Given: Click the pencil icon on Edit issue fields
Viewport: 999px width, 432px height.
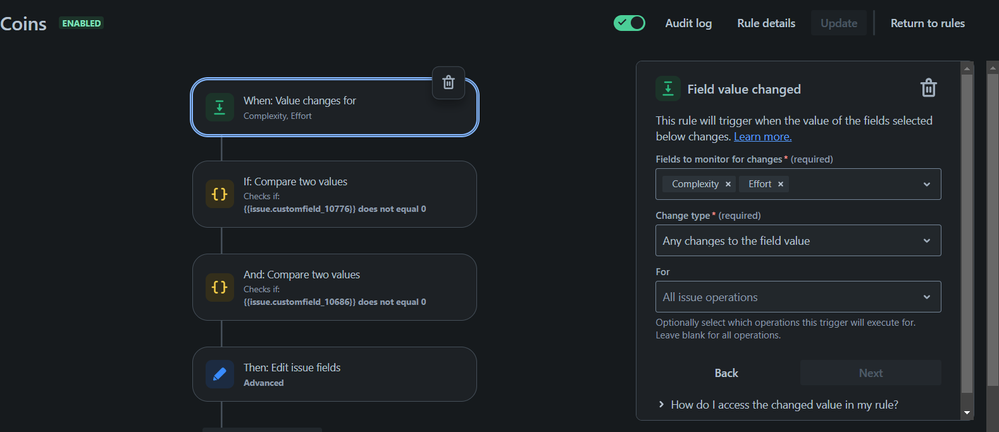Looking at the screenshot, I should (219, 374).
